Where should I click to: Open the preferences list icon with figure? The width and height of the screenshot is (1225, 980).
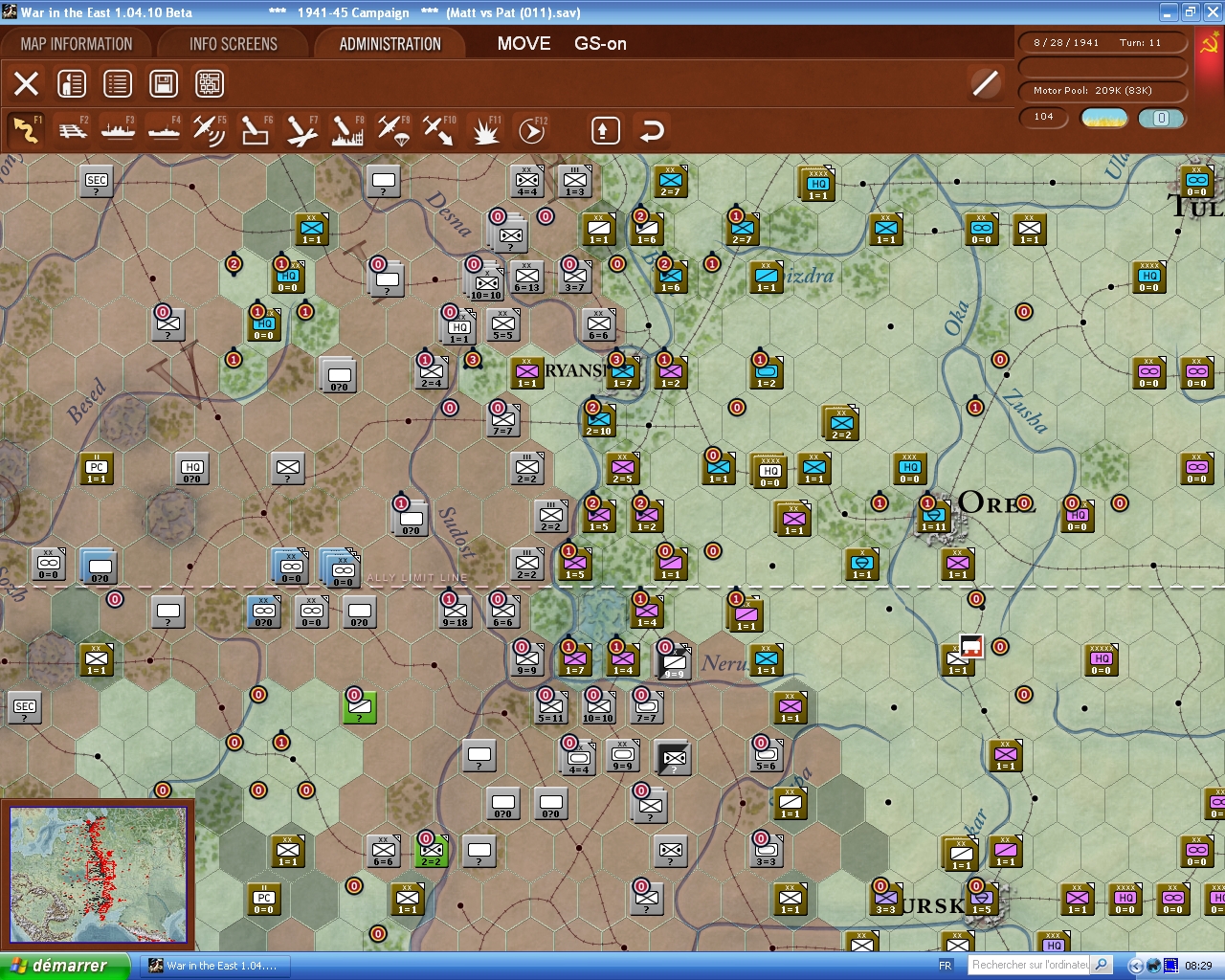tap(72, 84)
